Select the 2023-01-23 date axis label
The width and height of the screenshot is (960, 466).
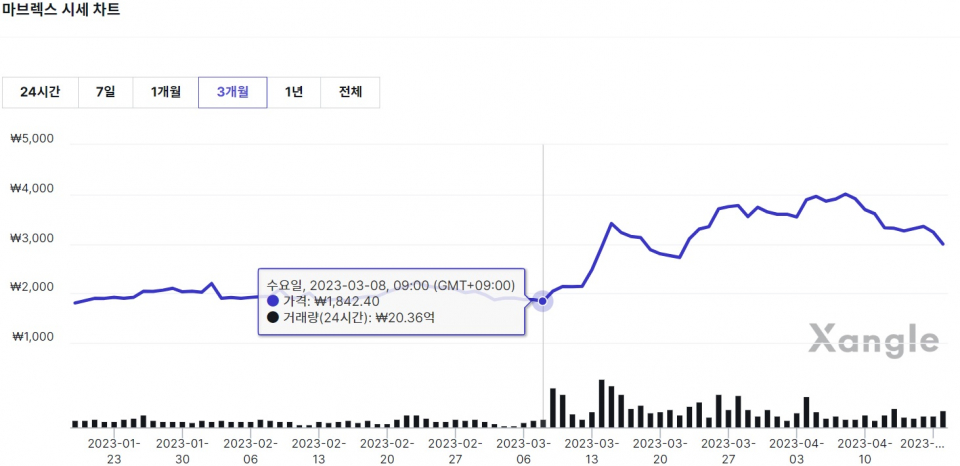[x=114, y=450]
